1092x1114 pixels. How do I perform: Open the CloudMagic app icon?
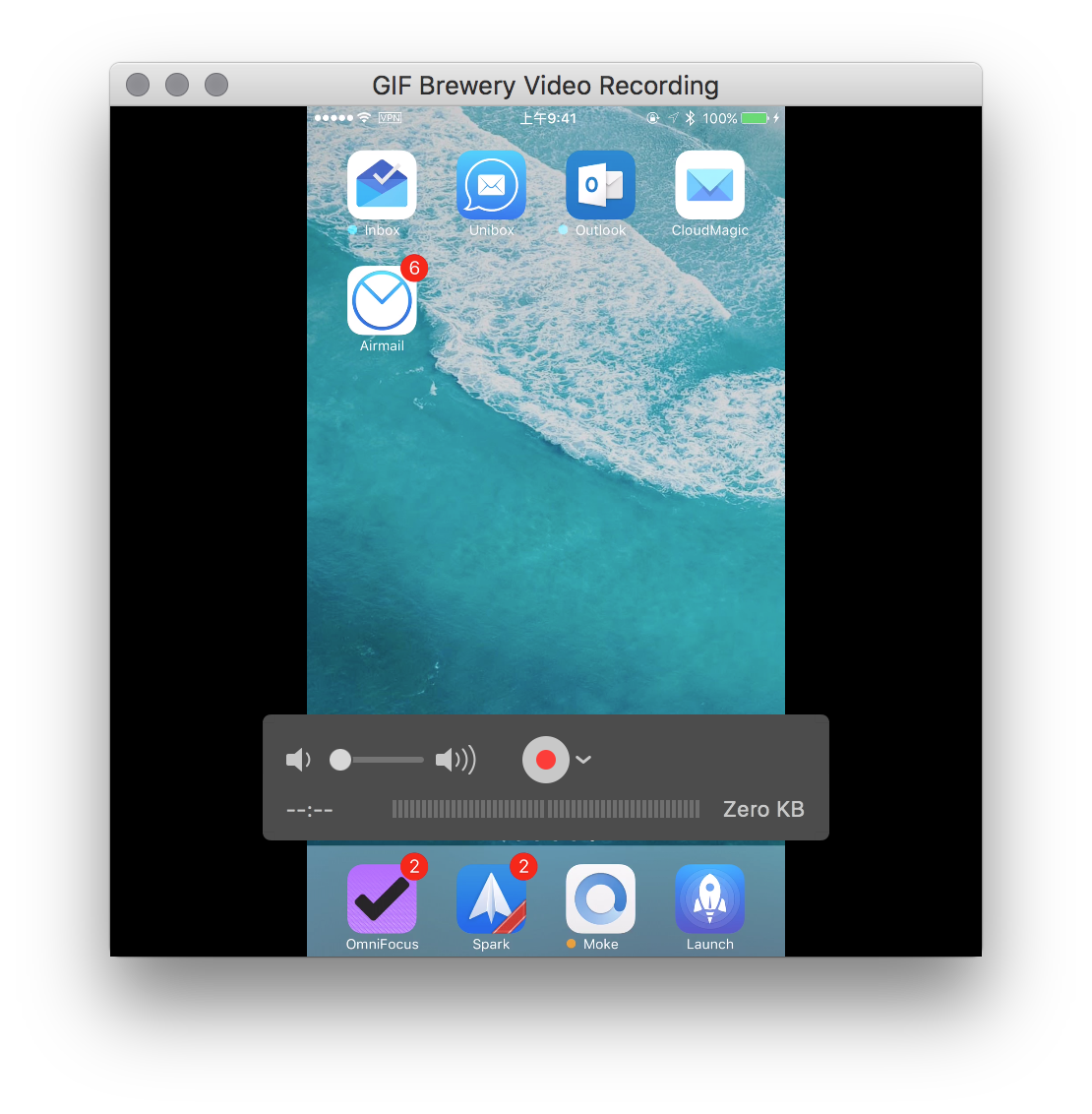710,185
